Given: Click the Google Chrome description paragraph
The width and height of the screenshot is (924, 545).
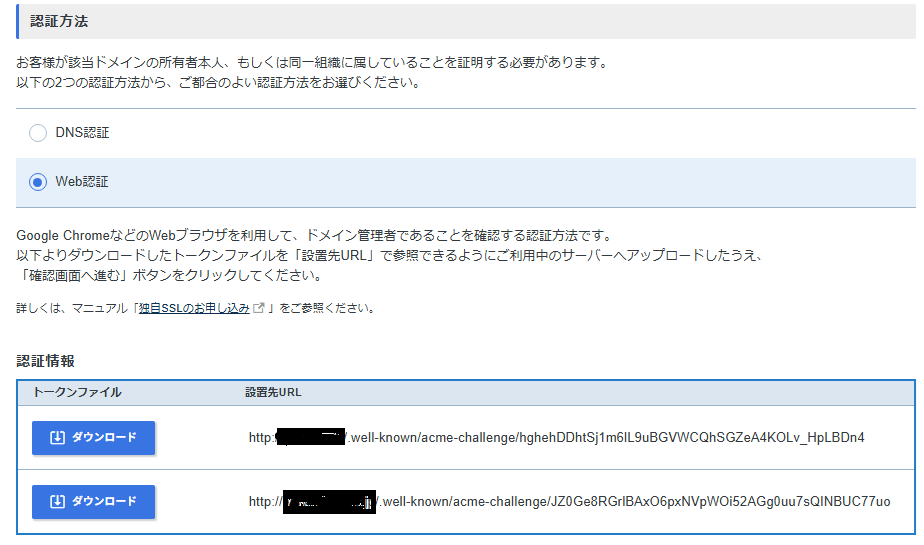Looking at the screenshot, I should pos(390,255).
